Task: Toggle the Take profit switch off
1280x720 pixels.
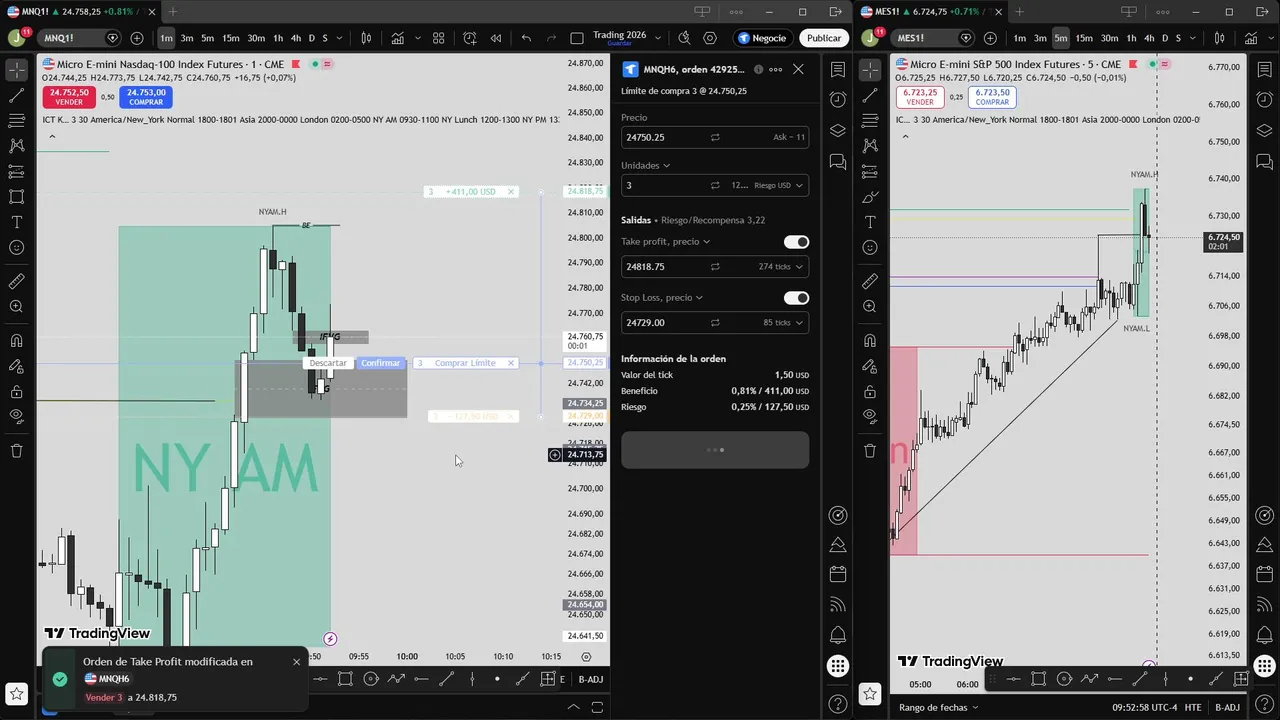Action: click(796, 242)
